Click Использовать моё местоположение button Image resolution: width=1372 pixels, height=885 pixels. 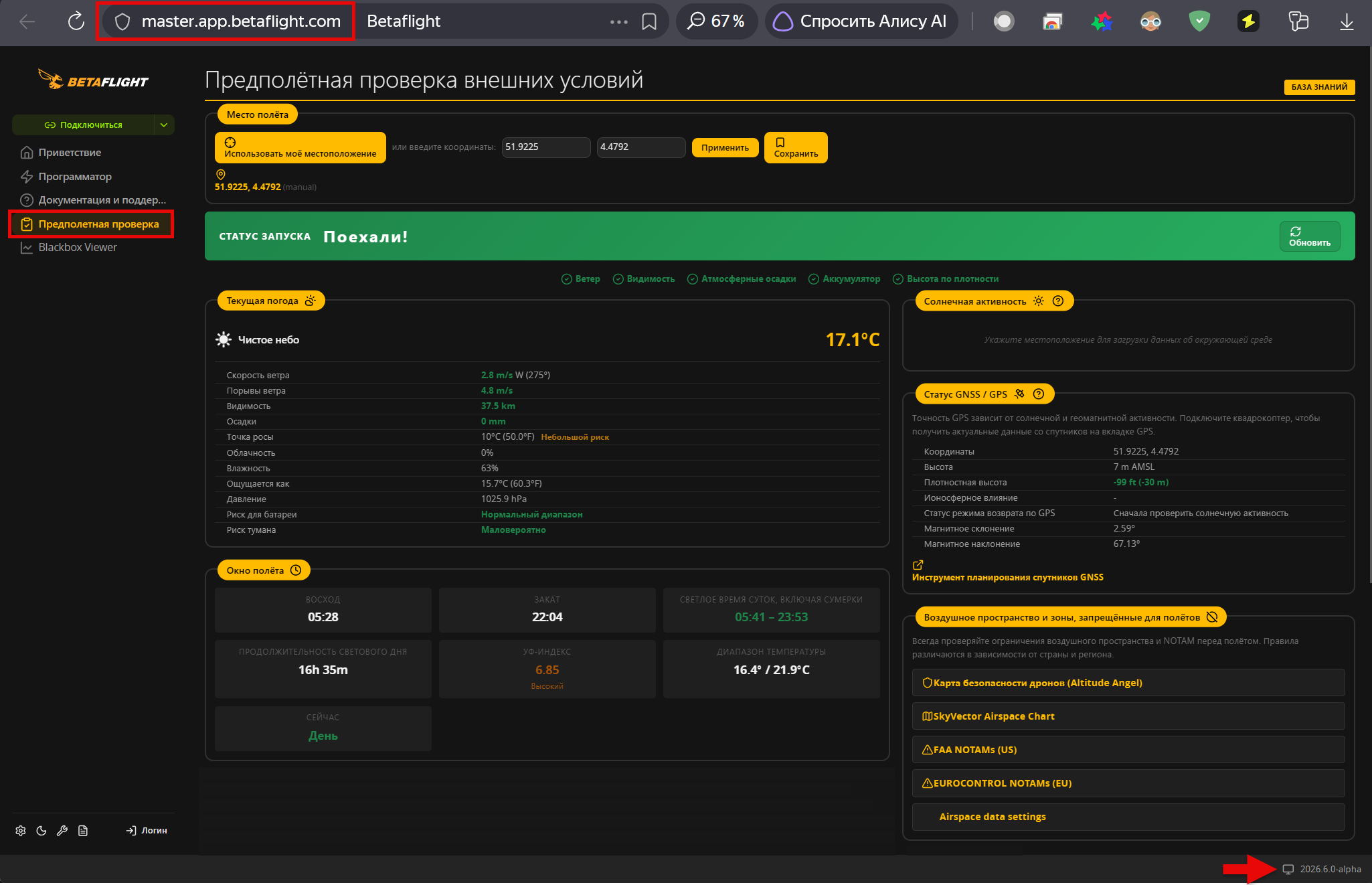coord(301,148)
